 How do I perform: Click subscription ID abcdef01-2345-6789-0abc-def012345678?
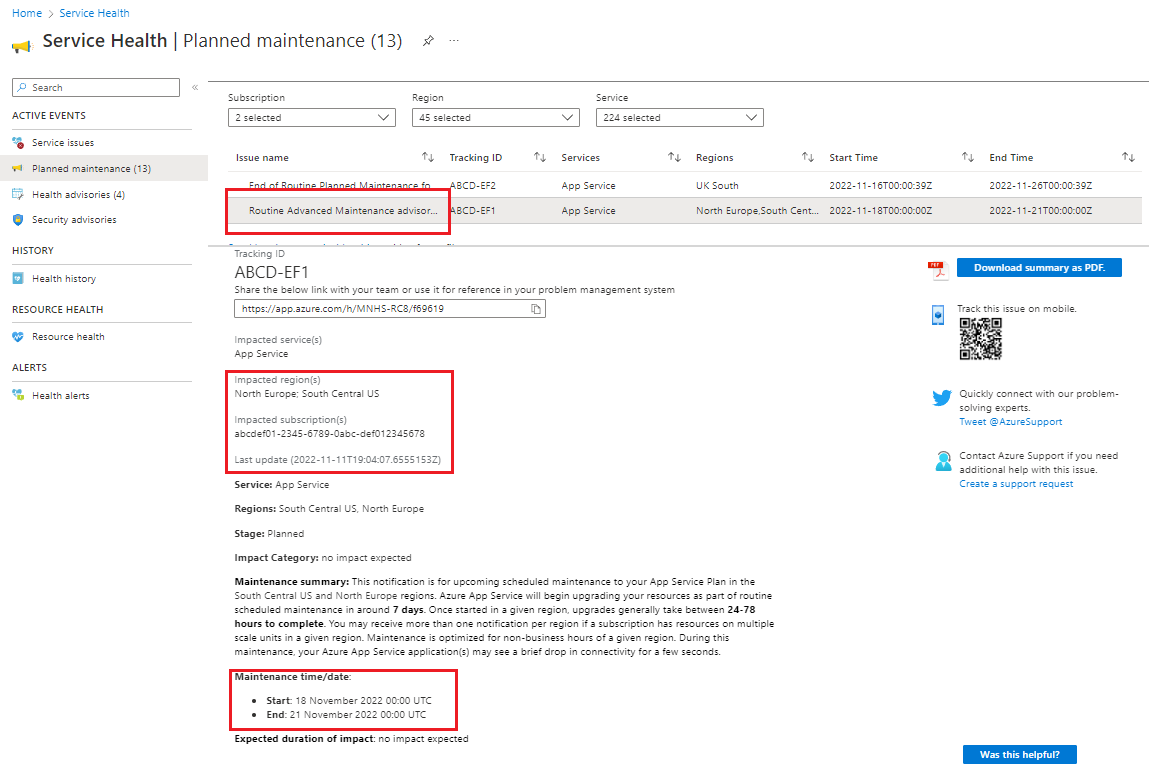(330, 434)
